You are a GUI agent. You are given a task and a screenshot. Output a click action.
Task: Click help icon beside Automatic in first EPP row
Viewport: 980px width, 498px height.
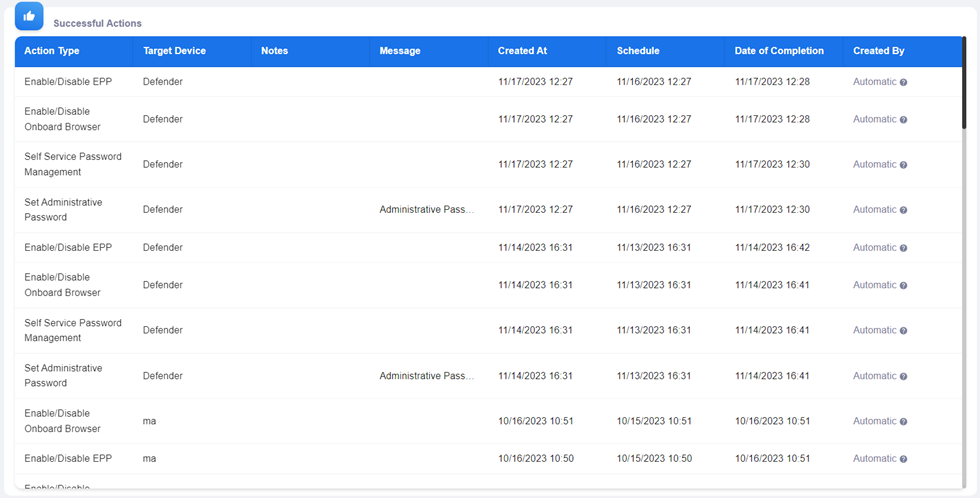click(903, 82)
